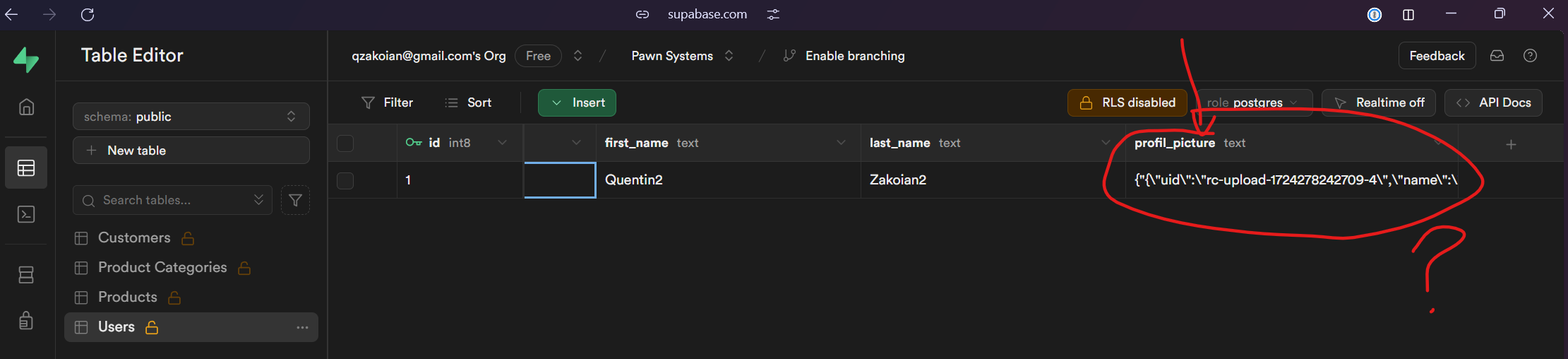This screenshot has height=359, width=1568.
Task: Select the Customers table
Action: point(134,238)
